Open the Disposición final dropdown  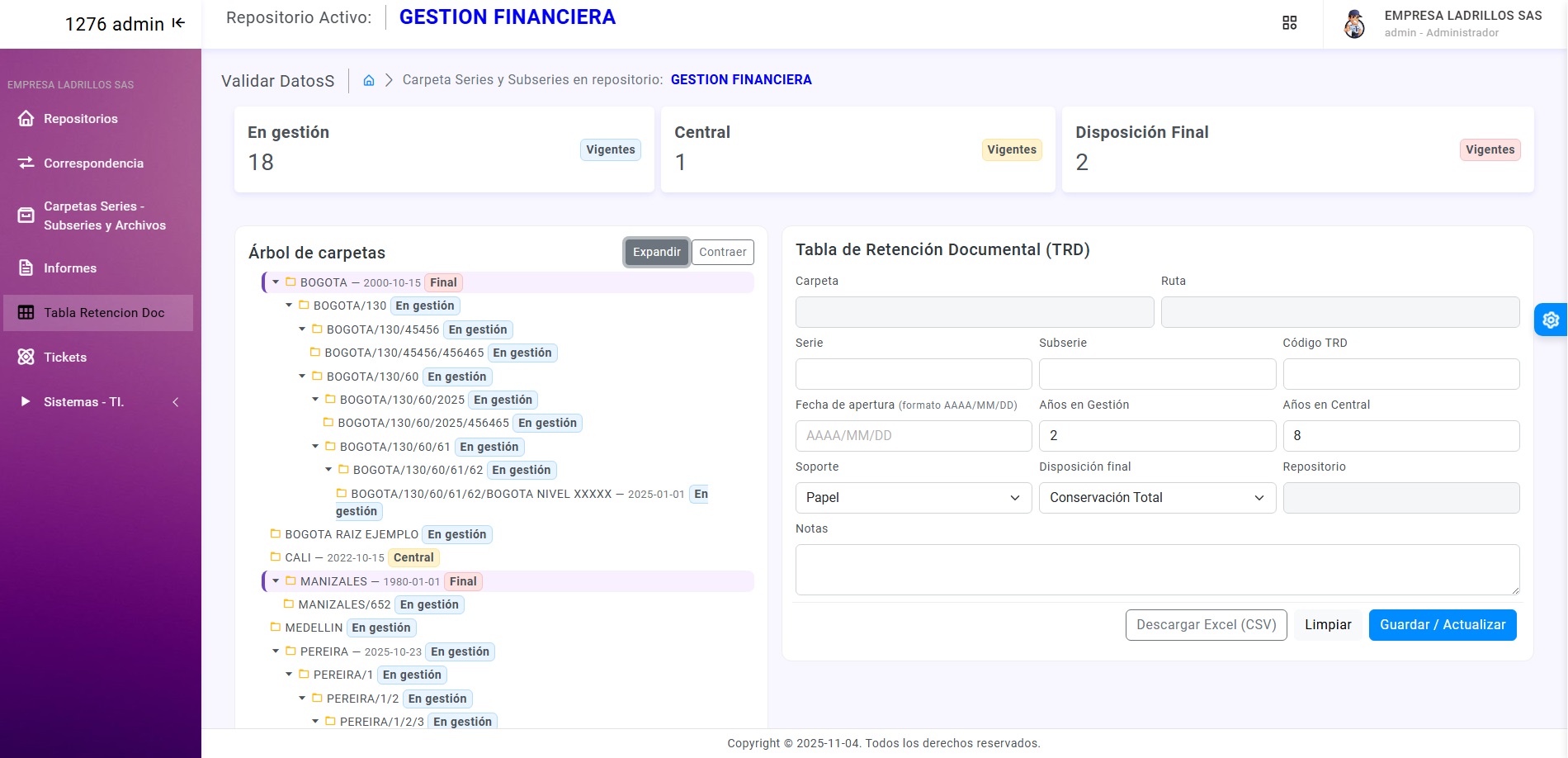[1156, 498]
